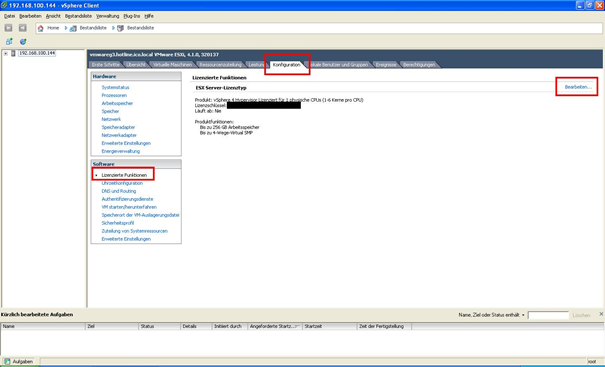605x367 pixels.
Task: Switch to the Virtuelle Maschinen tab
Action: tap(172, 65)
